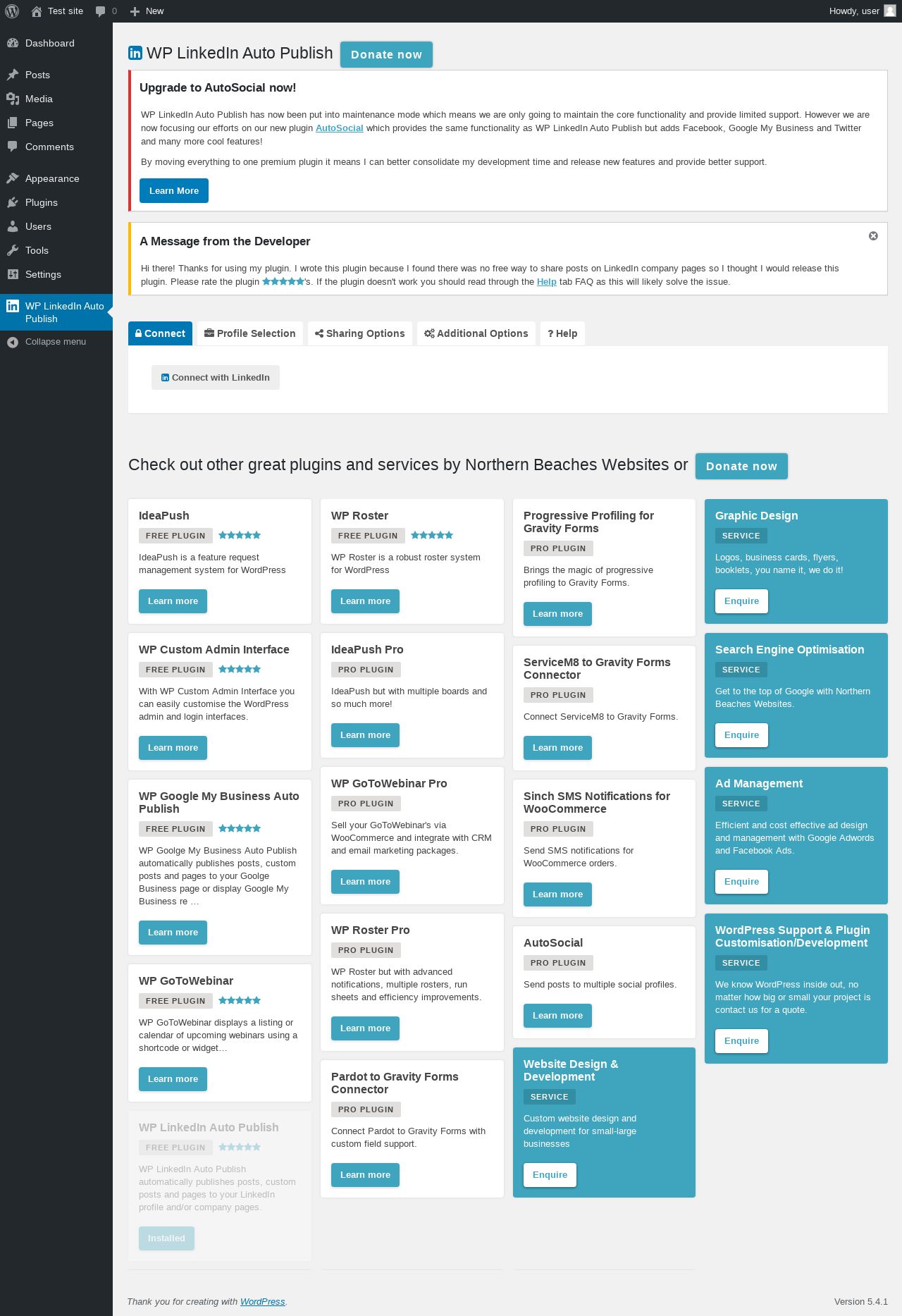902x1316 pixels.
Task: Open the Help tab
Action: click(x=562, y=333)
